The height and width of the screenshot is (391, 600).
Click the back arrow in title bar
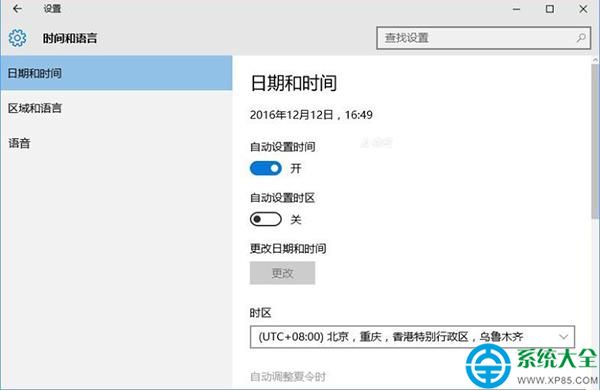(17, 8)
